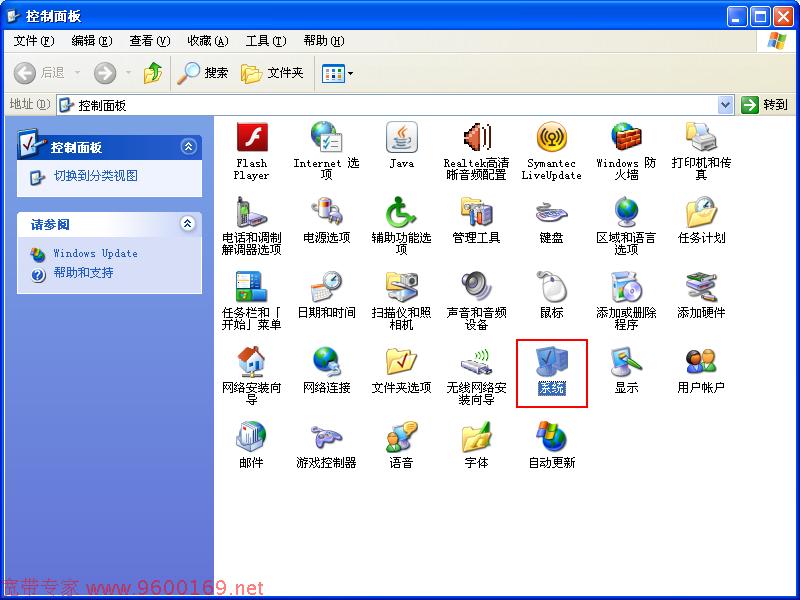Open the 后退 history dropdown arrow

(78, 73)
